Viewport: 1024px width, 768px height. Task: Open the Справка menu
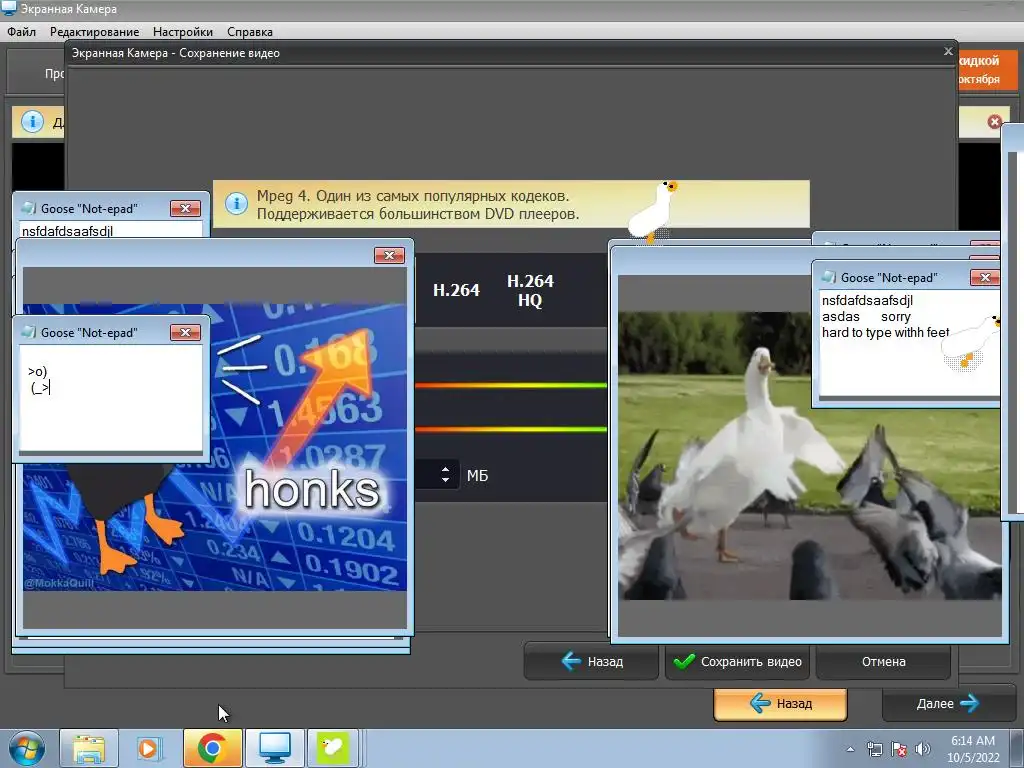point(250,31)
